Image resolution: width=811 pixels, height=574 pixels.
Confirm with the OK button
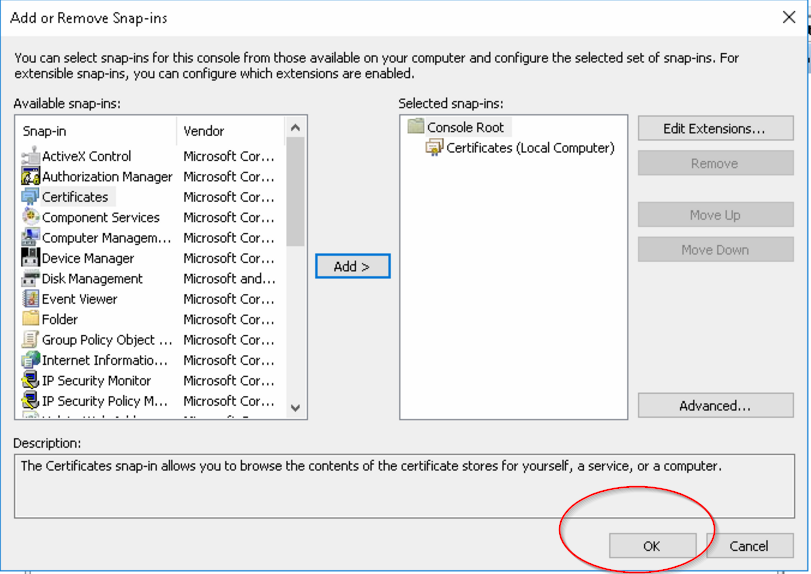point(652,546)
